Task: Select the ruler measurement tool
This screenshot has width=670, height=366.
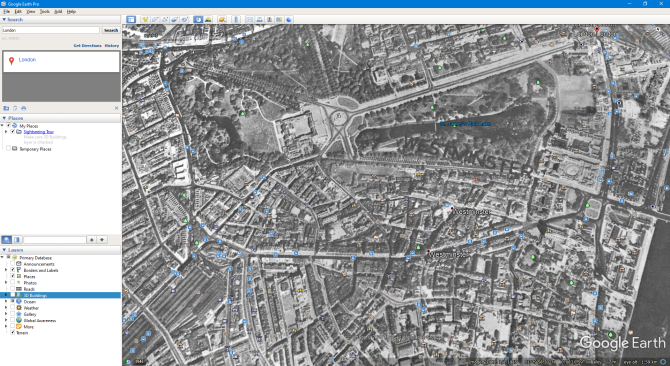Action: pos(236,19)
